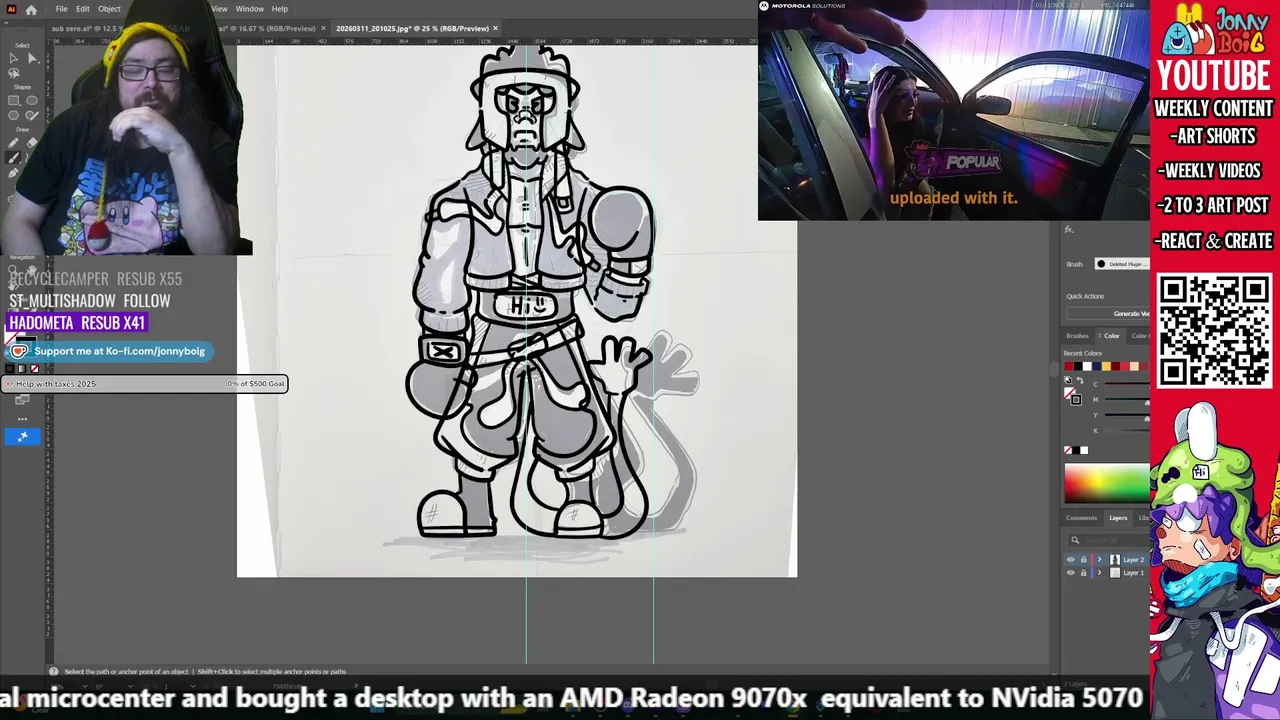Select the Eraser tool in Draw section
1280x720 pixels.
coord(32,143)
